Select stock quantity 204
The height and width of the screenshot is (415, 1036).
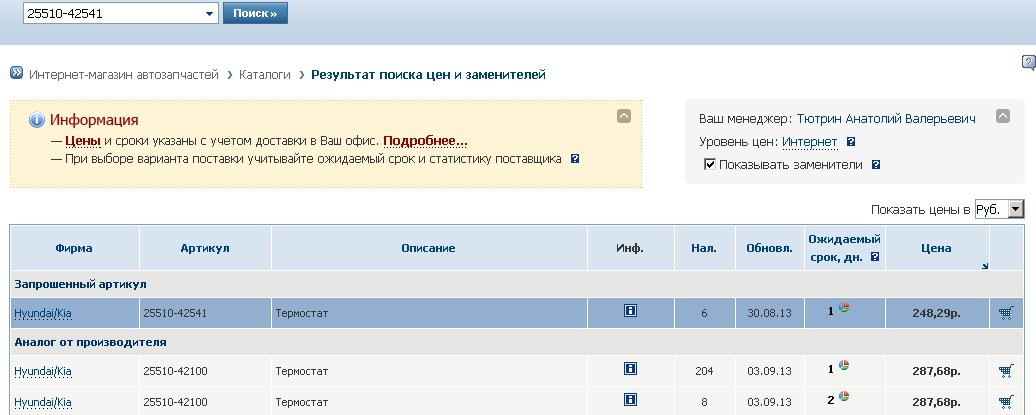[704, 371]
